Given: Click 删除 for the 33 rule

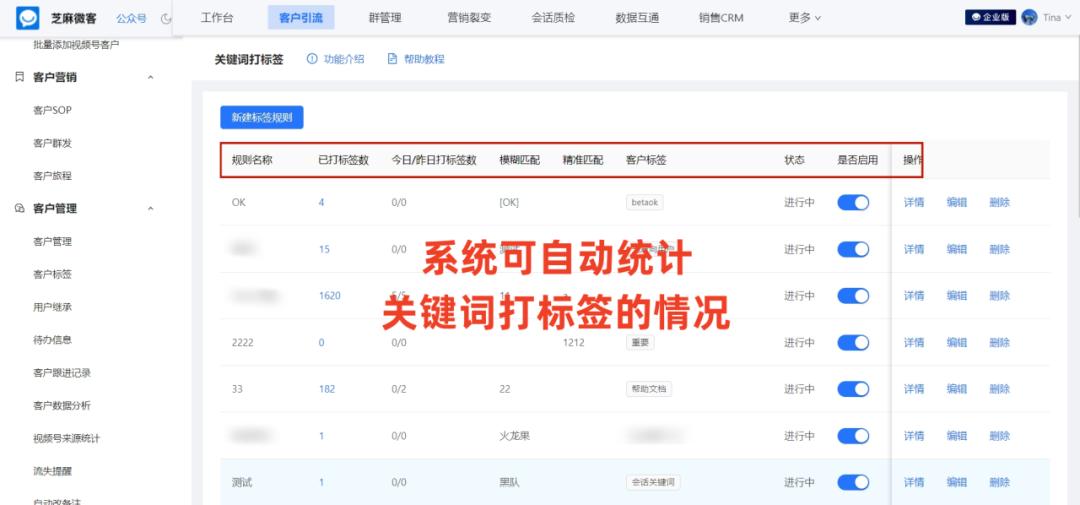Looking at the screenshot, I should [x=999, y=389].
